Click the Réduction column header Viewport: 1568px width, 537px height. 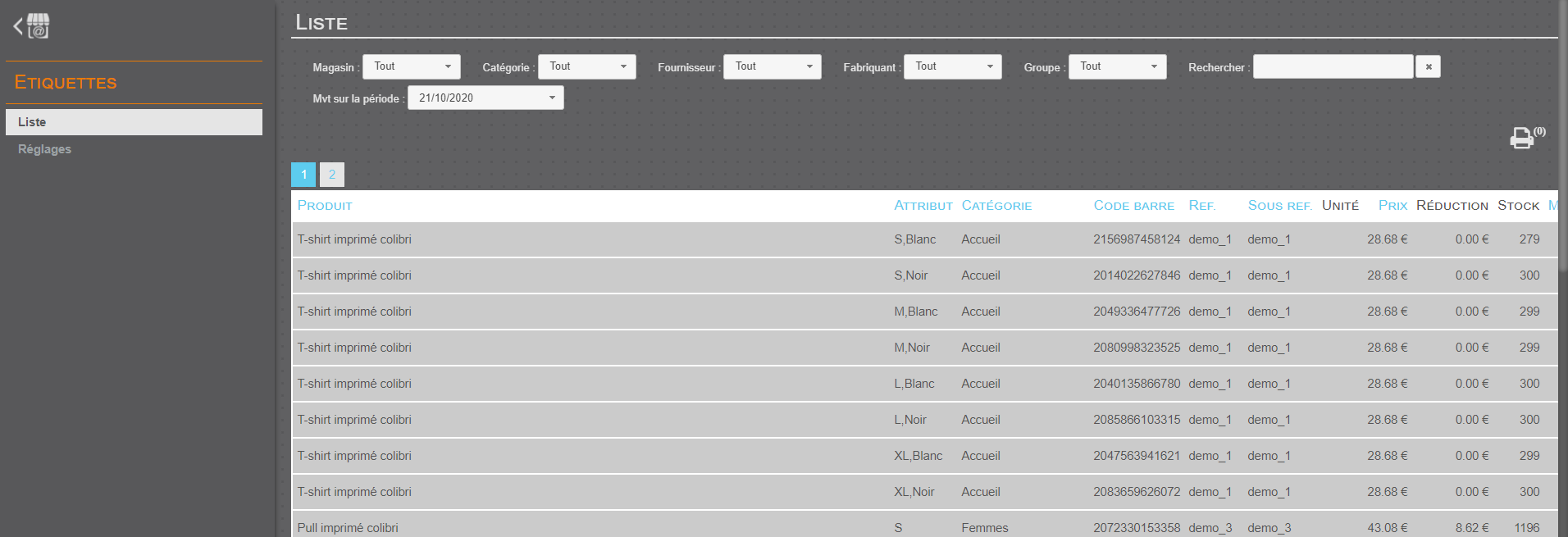[x=1452, y=206]
